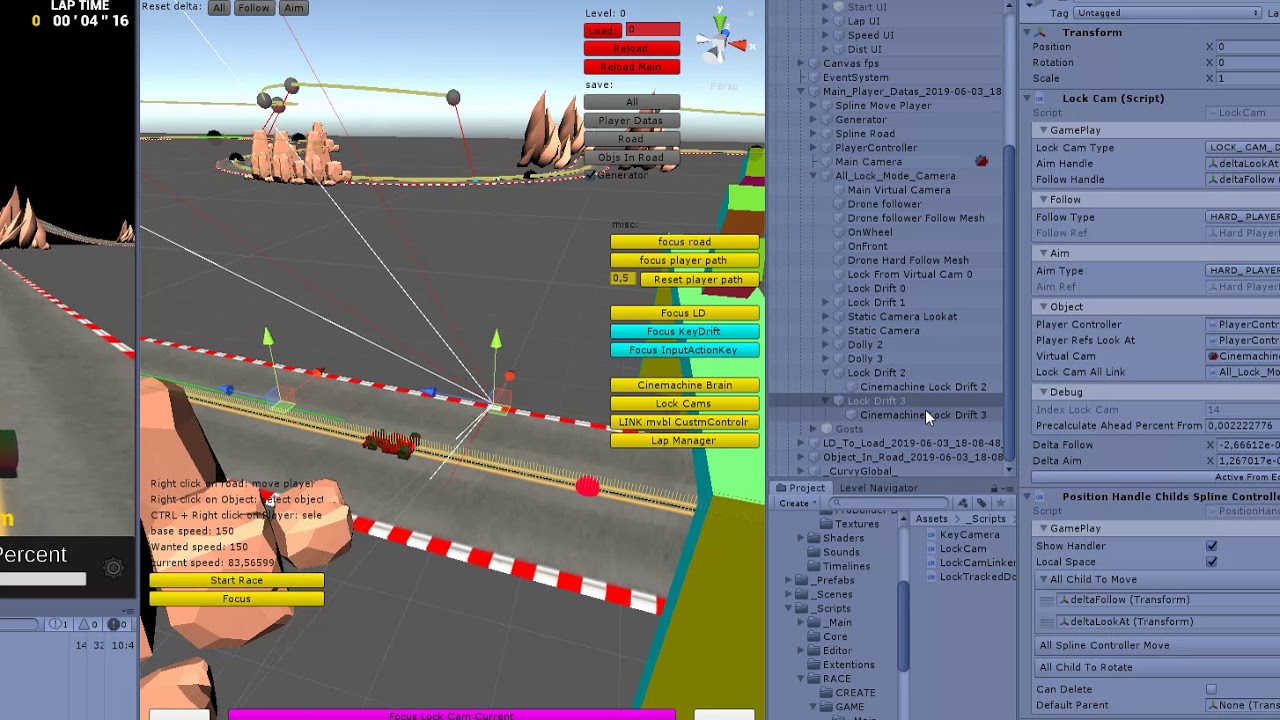Click the 0,5 field beside Reset player path
This screenshot has width=1280, height=720.
[621, 279]
